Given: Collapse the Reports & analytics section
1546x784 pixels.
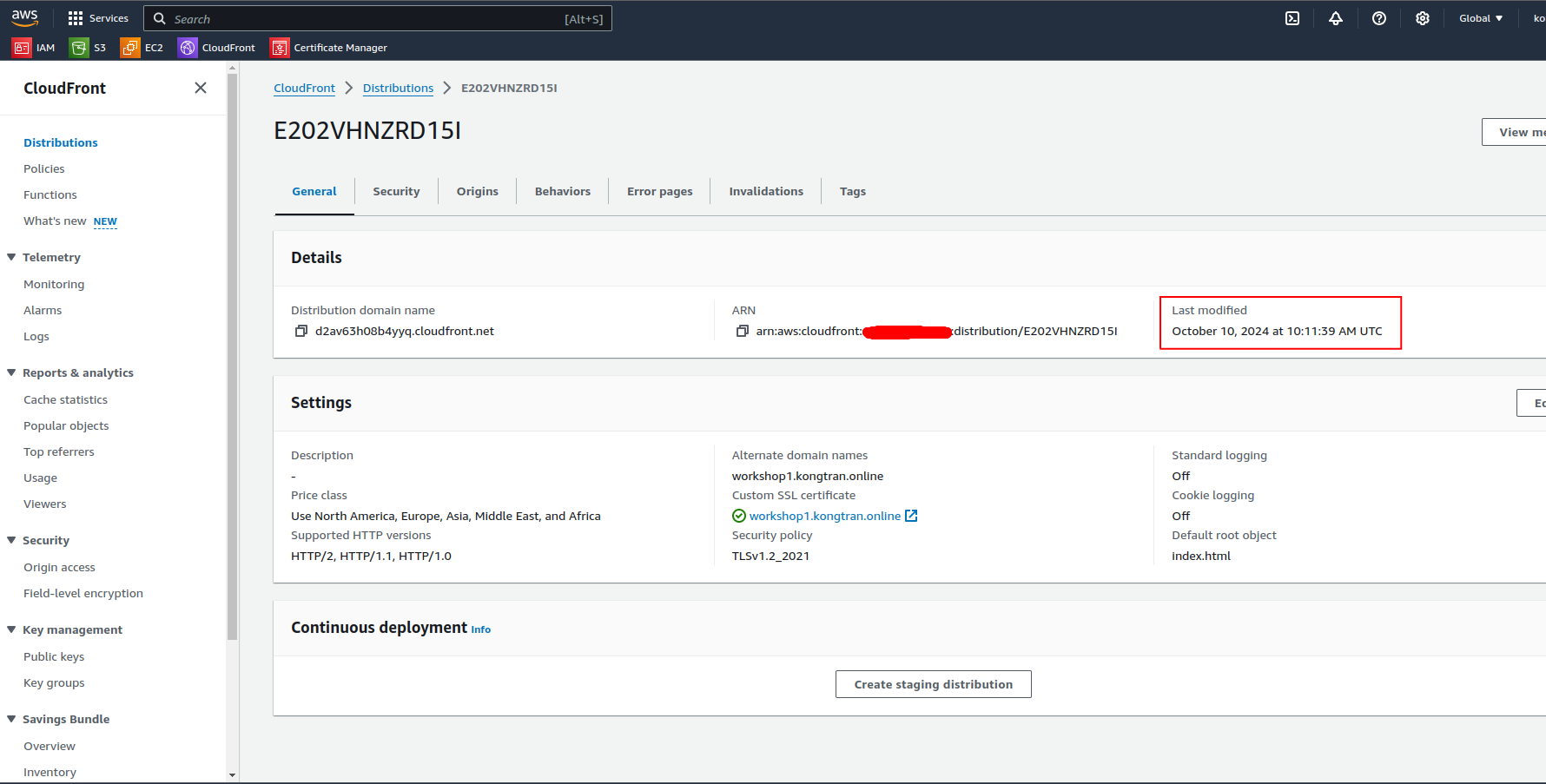Looking at the screenshot, I should click(11, 372).
